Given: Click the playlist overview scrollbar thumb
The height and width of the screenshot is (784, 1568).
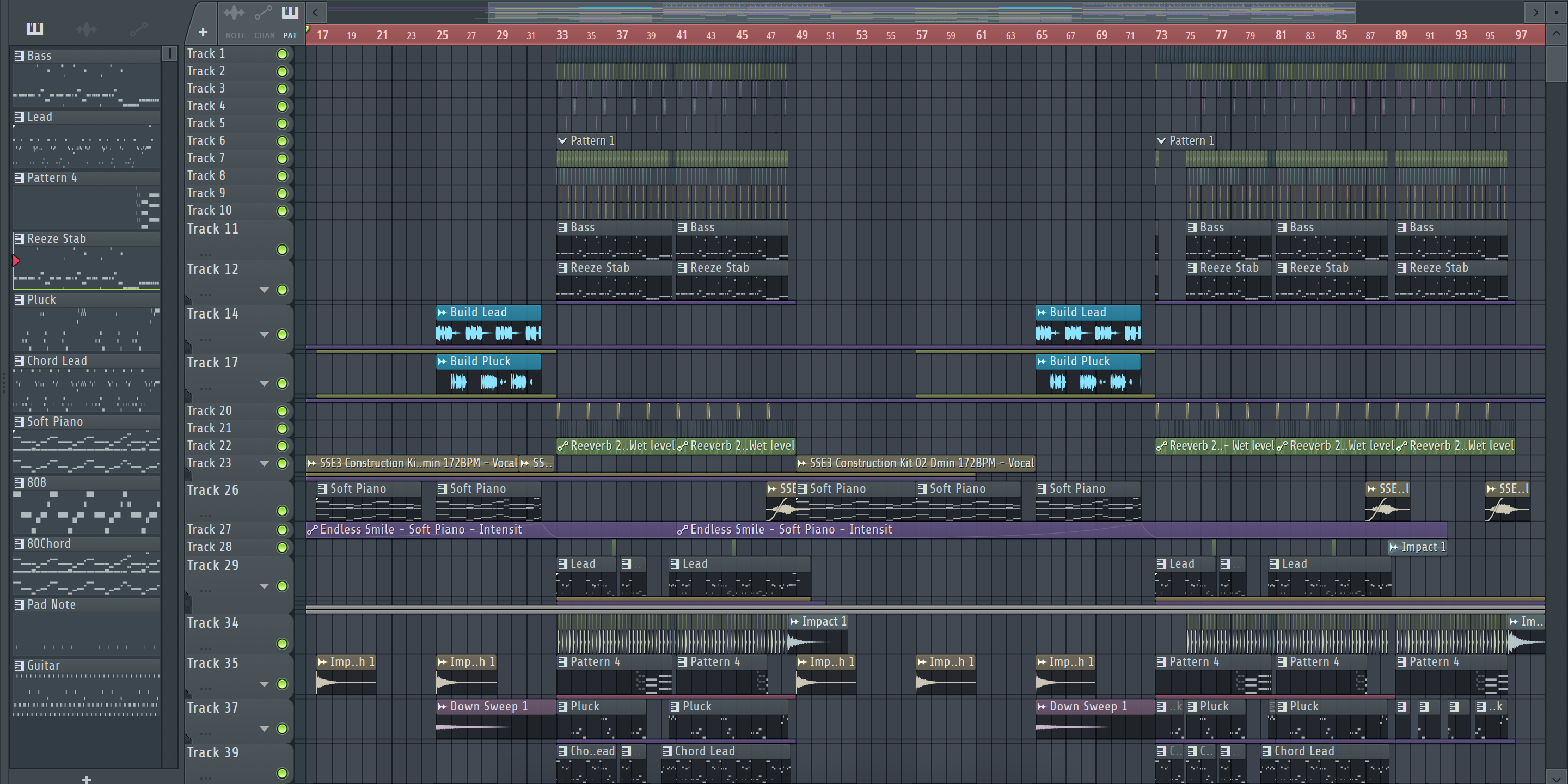Looking at the screenshot, I should pyautogui.click(x=922, y=11).
